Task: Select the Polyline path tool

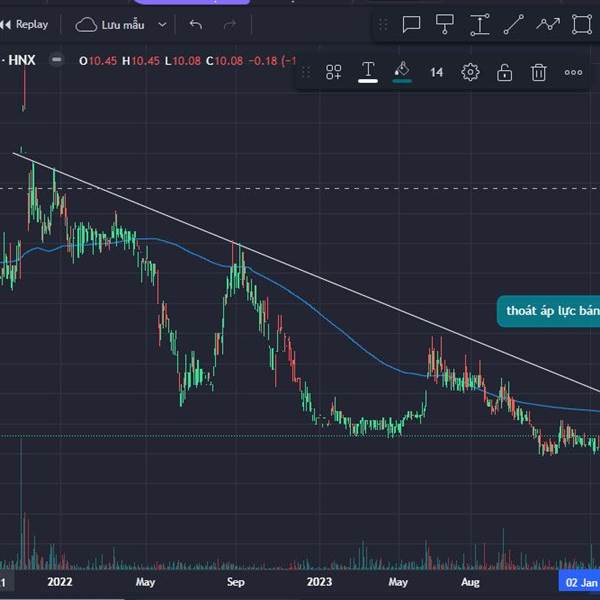Action: tap(548, 24)
